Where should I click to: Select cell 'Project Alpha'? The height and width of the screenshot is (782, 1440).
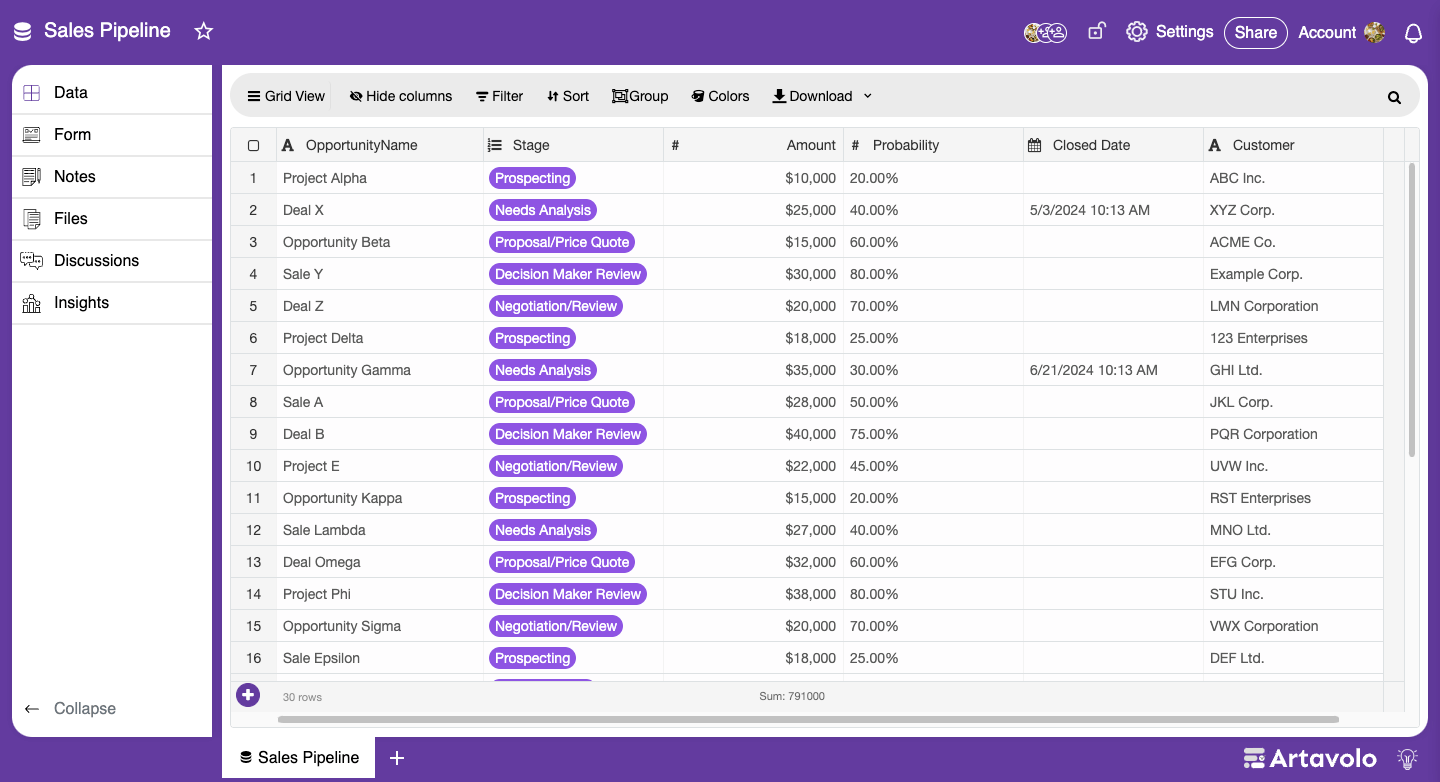[380, 178]
